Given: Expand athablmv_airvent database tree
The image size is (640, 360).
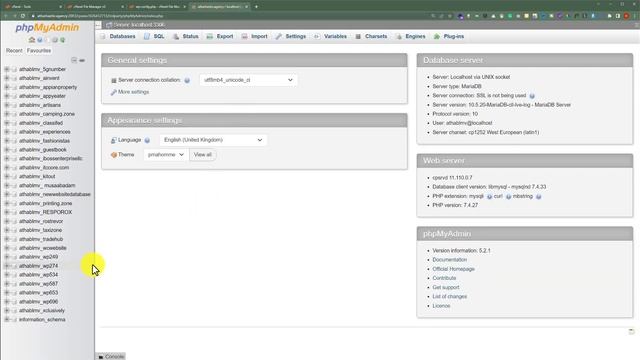Looking at the screenshot, I should click(x=7, y=78).
